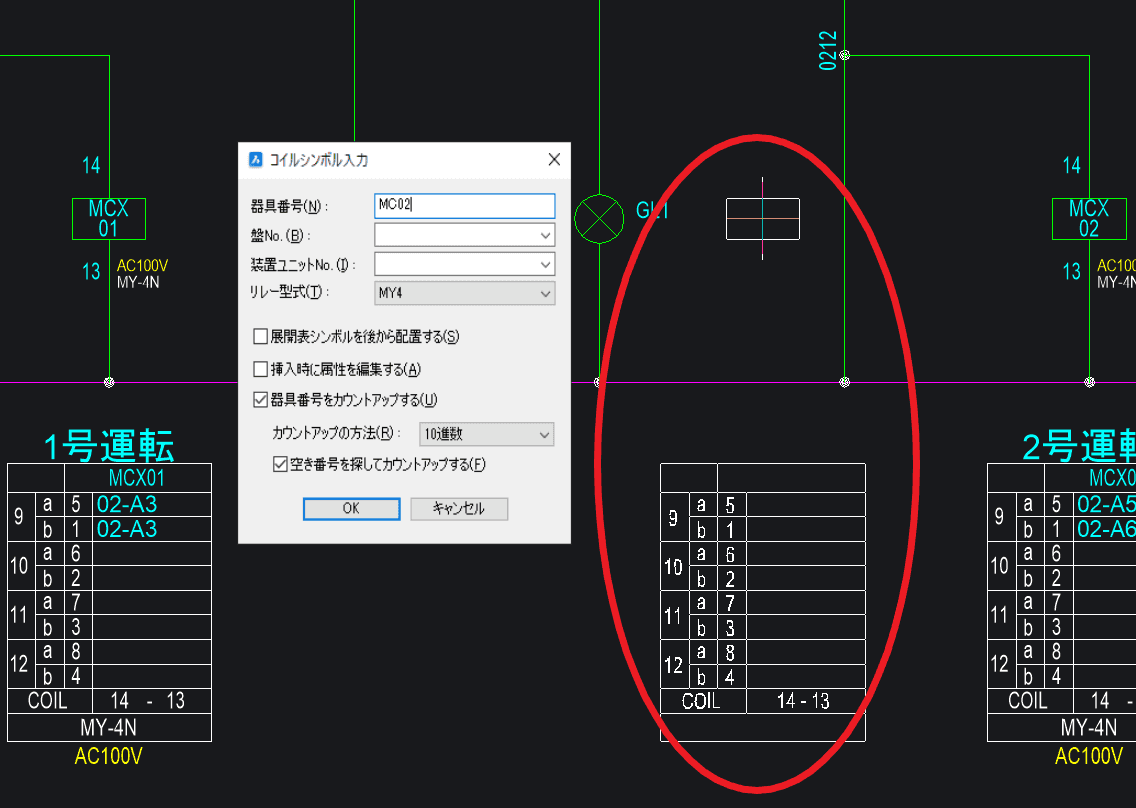The height and width of the screenshot is (808, 1136).
Task: Enable 展開表シンボルを後から配置する checkbox
Action: 261,336
